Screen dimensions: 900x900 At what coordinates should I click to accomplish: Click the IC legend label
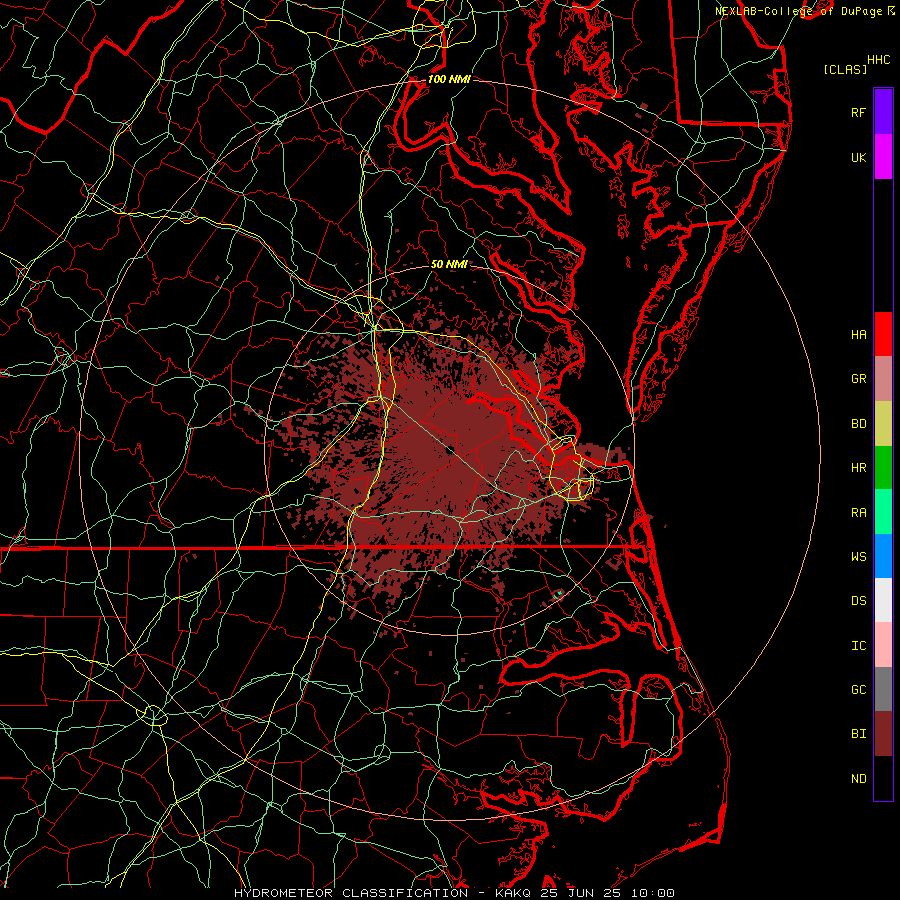[x=858, y=646]
